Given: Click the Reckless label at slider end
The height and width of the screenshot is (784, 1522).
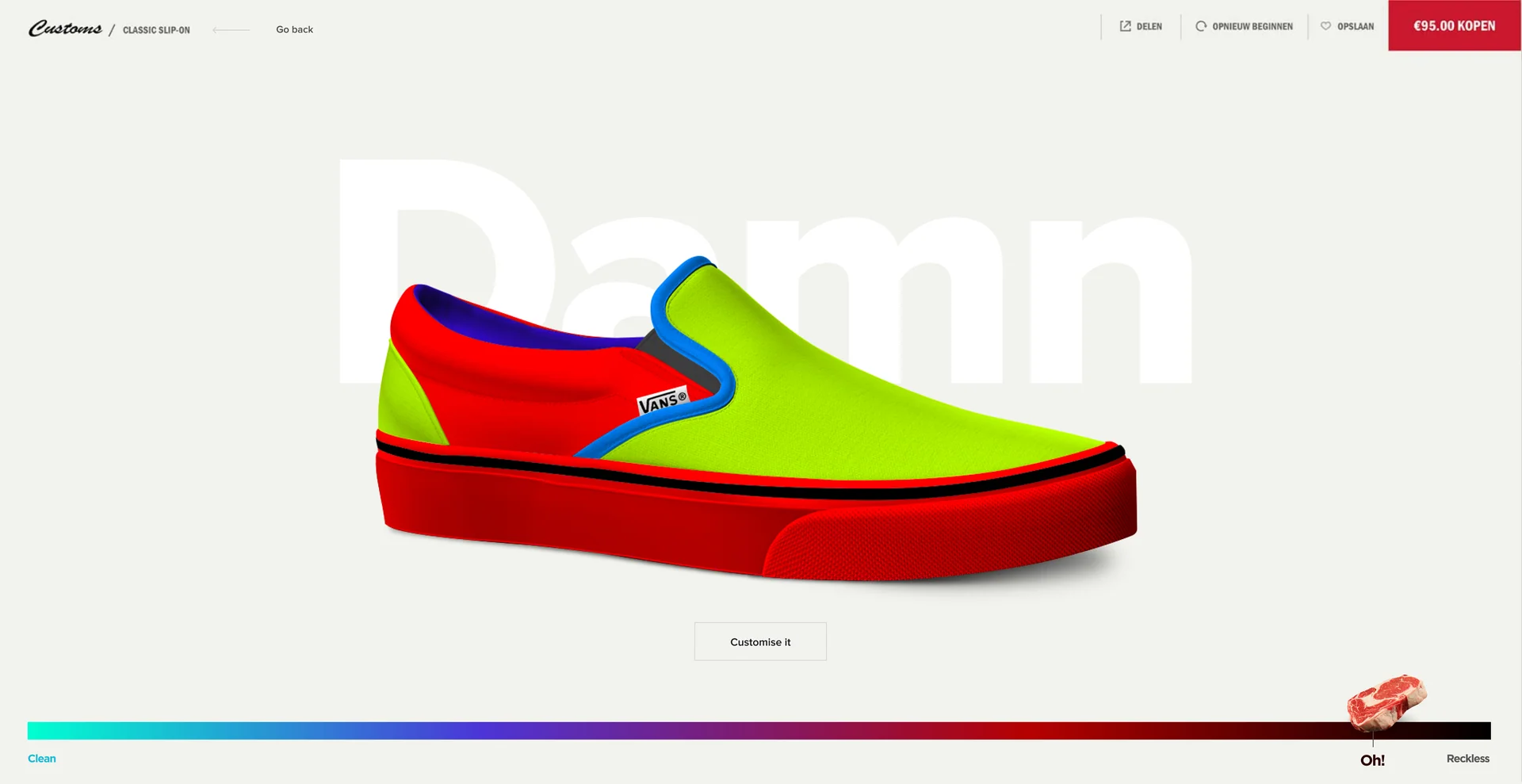Looking at the screenshot, I should coord(1468,759).
